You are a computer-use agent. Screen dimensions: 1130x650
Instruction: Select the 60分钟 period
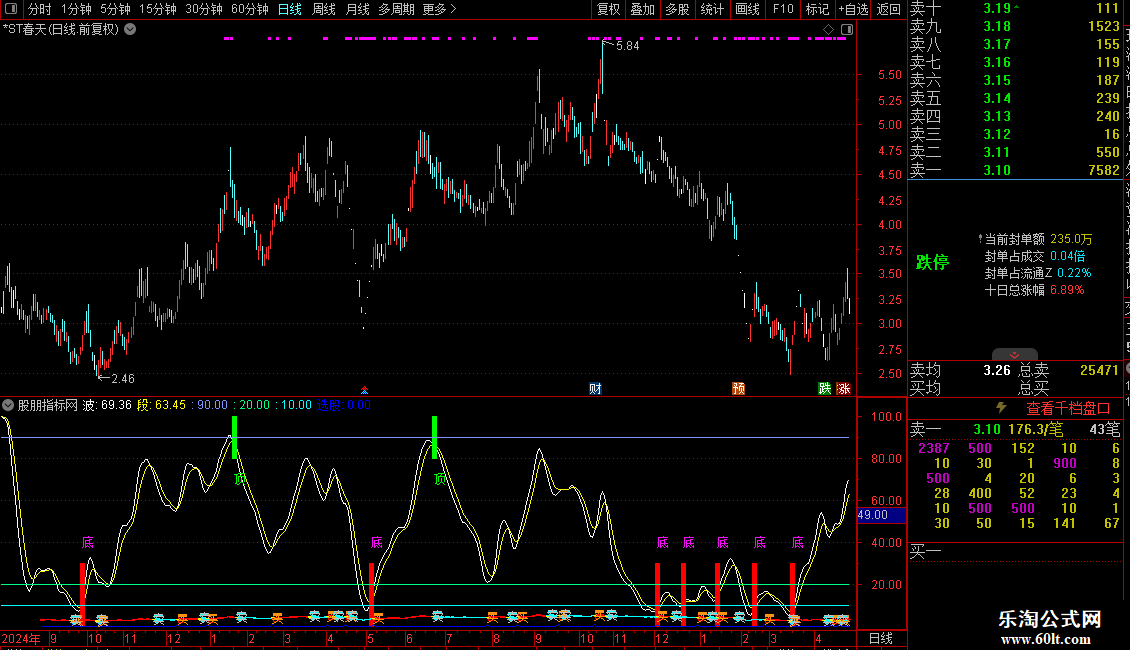249,9
